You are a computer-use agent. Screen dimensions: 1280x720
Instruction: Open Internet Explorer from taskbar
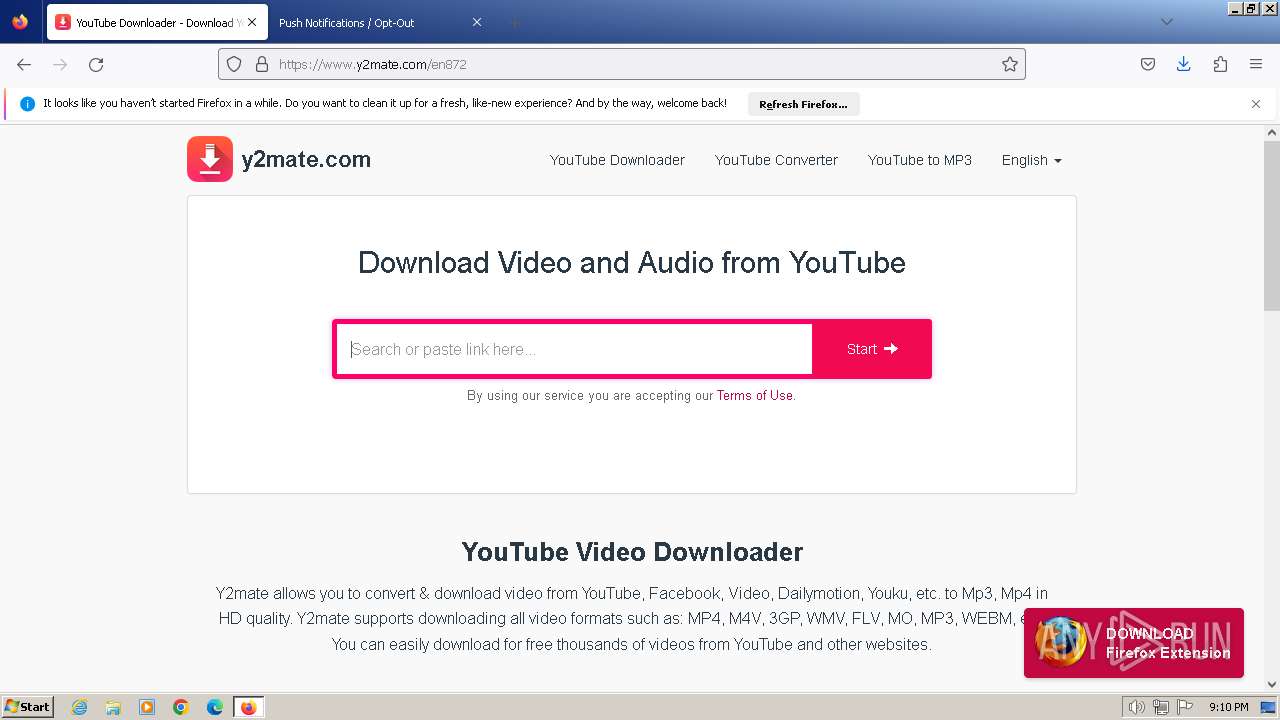[80, 707]
